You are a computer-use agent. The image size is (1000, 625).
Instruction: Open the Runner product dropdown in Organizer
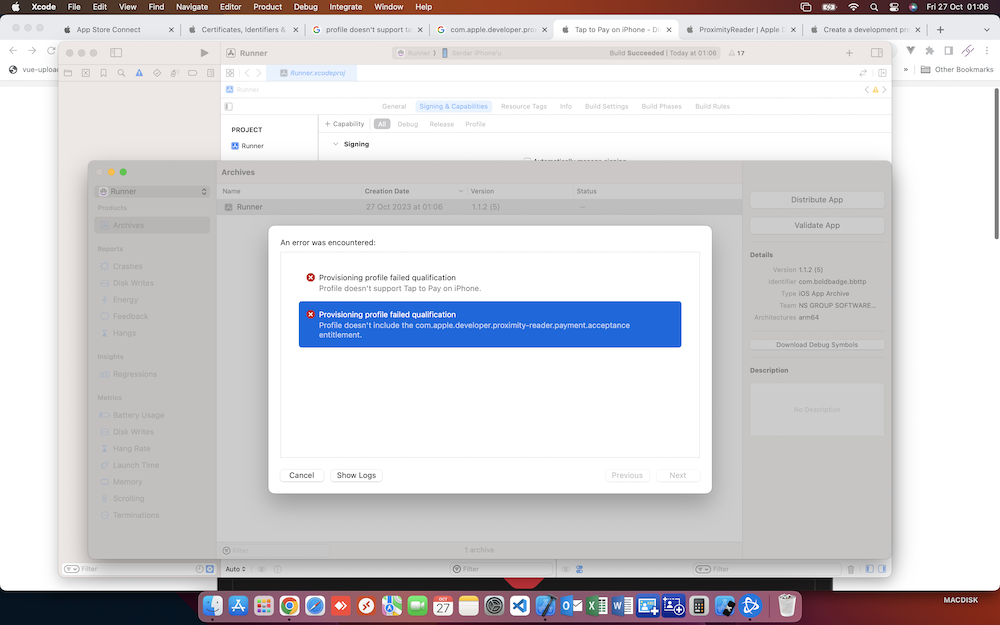coord(152,191)
